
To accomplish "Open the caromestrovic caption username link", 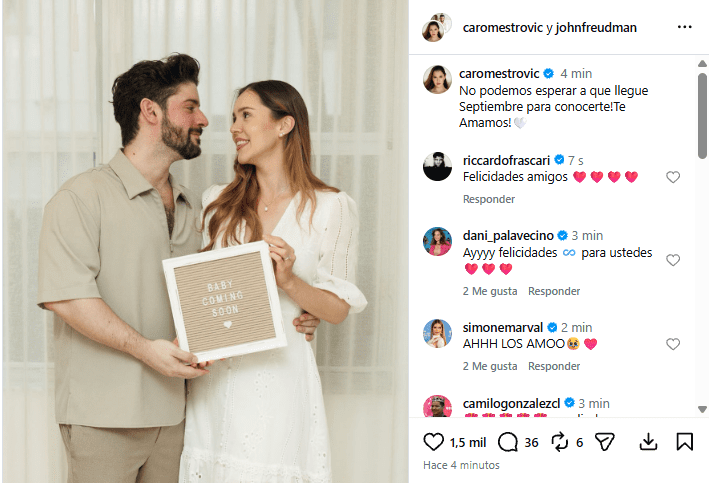I will click(x=499, y=74).
